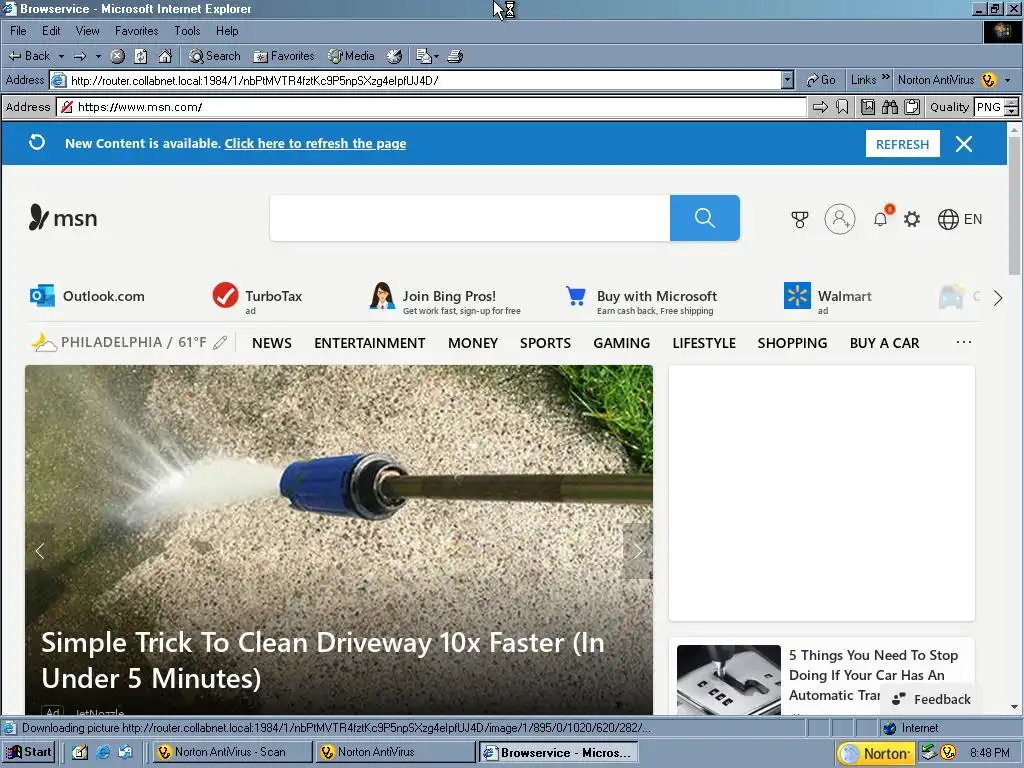Click the Back arrow toolbar button
Image resolution: width=1024 pixels, height=768 pixels.
click(x=29, y=56)
